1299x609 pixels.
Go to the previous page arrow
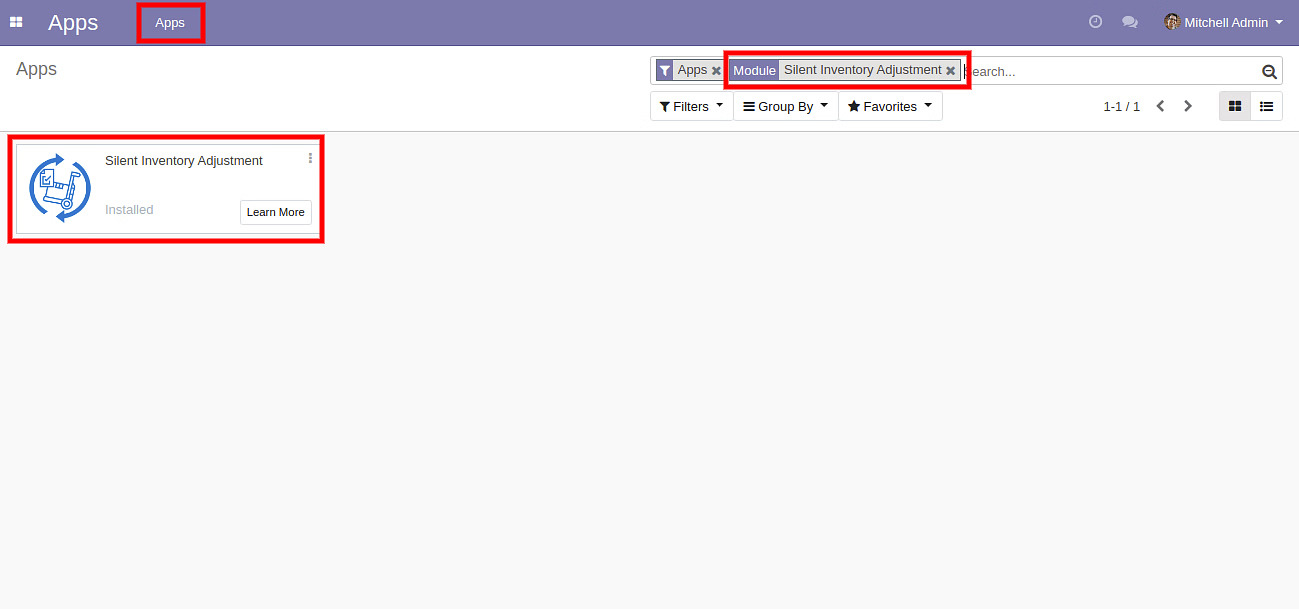pyautogui.click(x=1160, y=106)
